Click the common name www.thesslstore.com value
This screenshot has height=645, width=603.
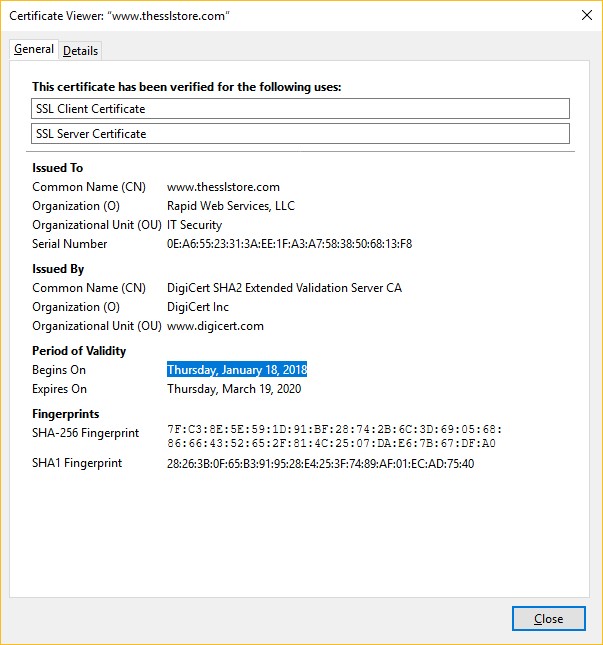[x=223, y=187]
